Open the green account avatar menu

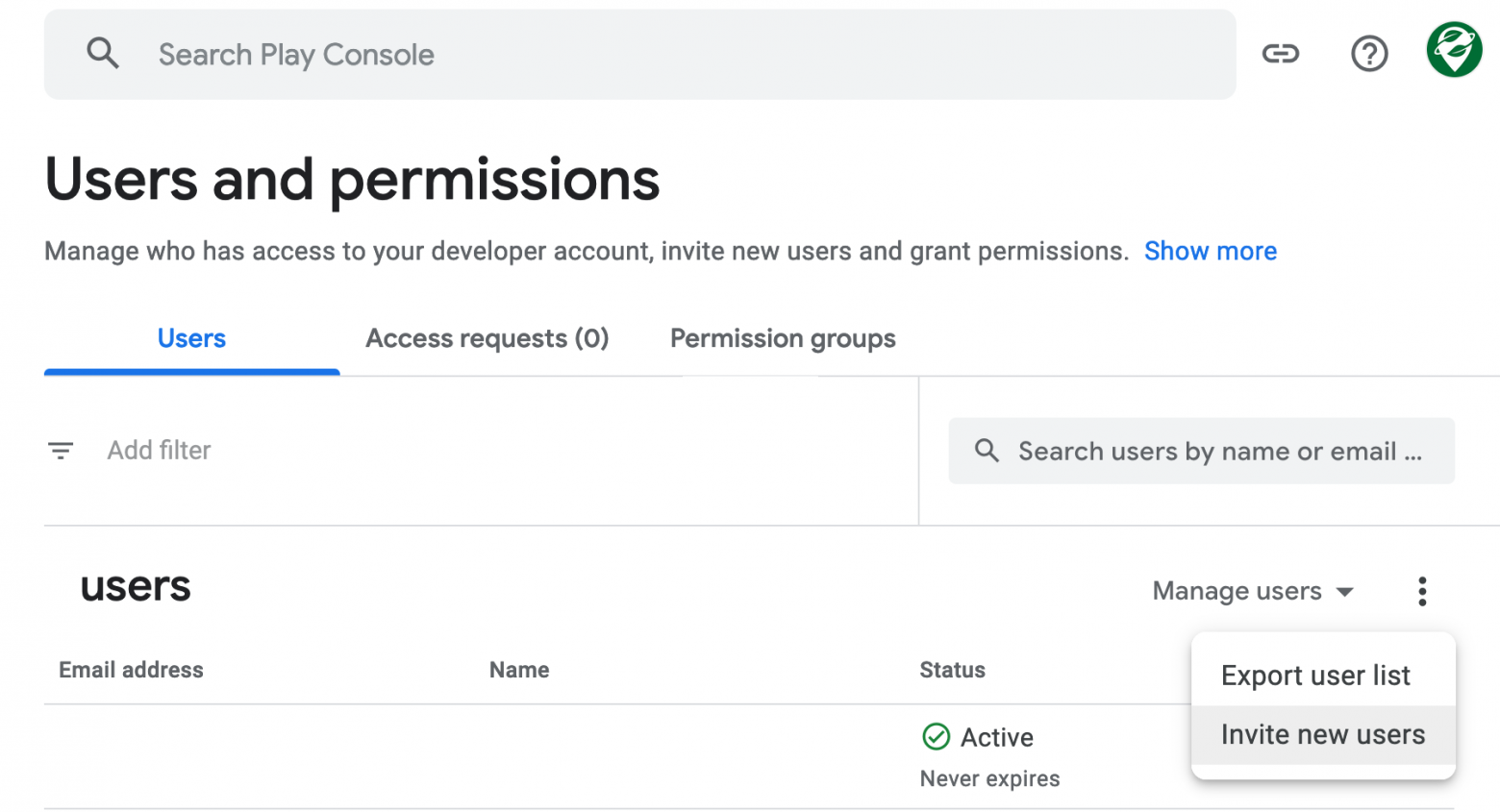[x=1454, y=50]
